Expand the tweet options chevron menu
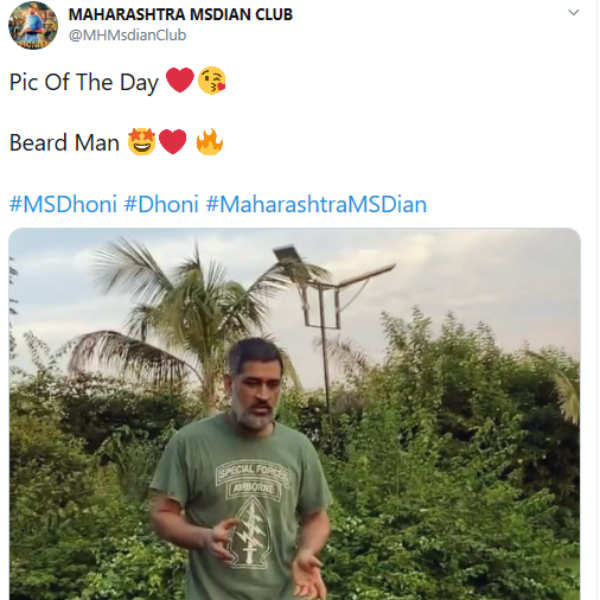The height and width of the screenshot is (600, 600). point(573,13)
